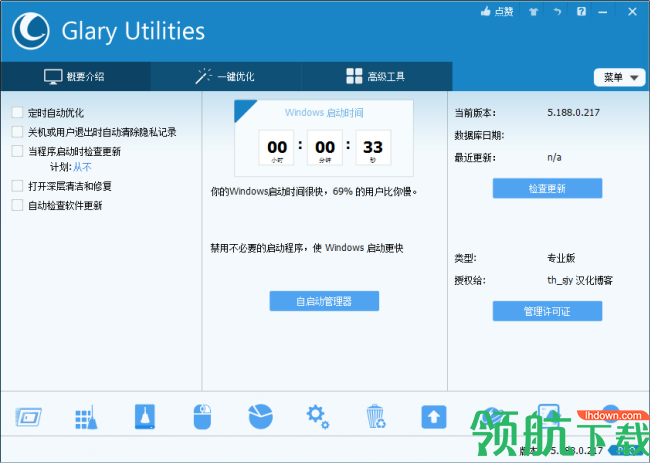The image size is (650, 463).
Task: Open the context menu manager mouse icon
Action: click(x=202, y=417)
